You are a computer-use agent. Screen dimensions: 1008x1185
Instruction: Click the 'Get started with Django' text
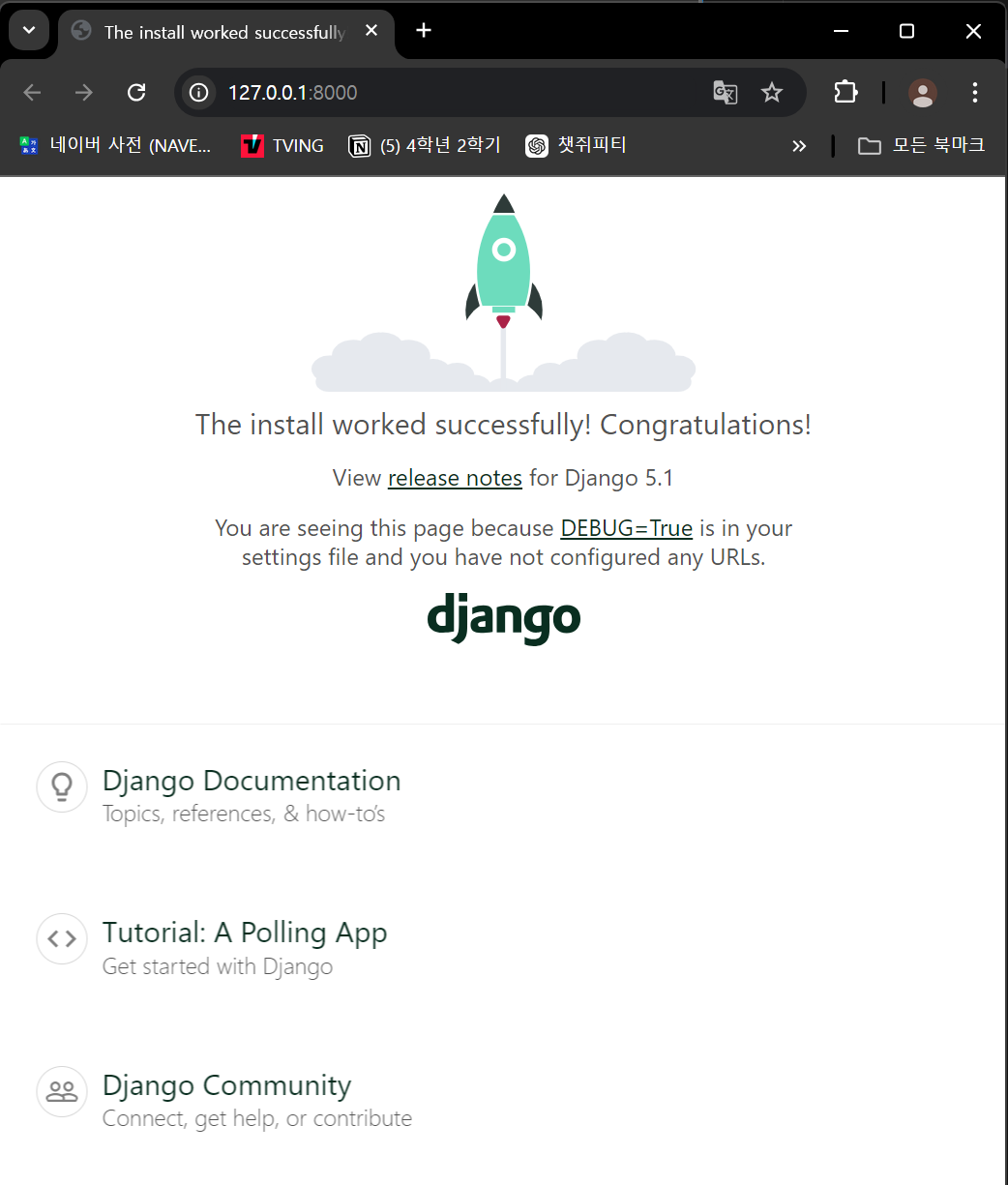tap(218, 966)
